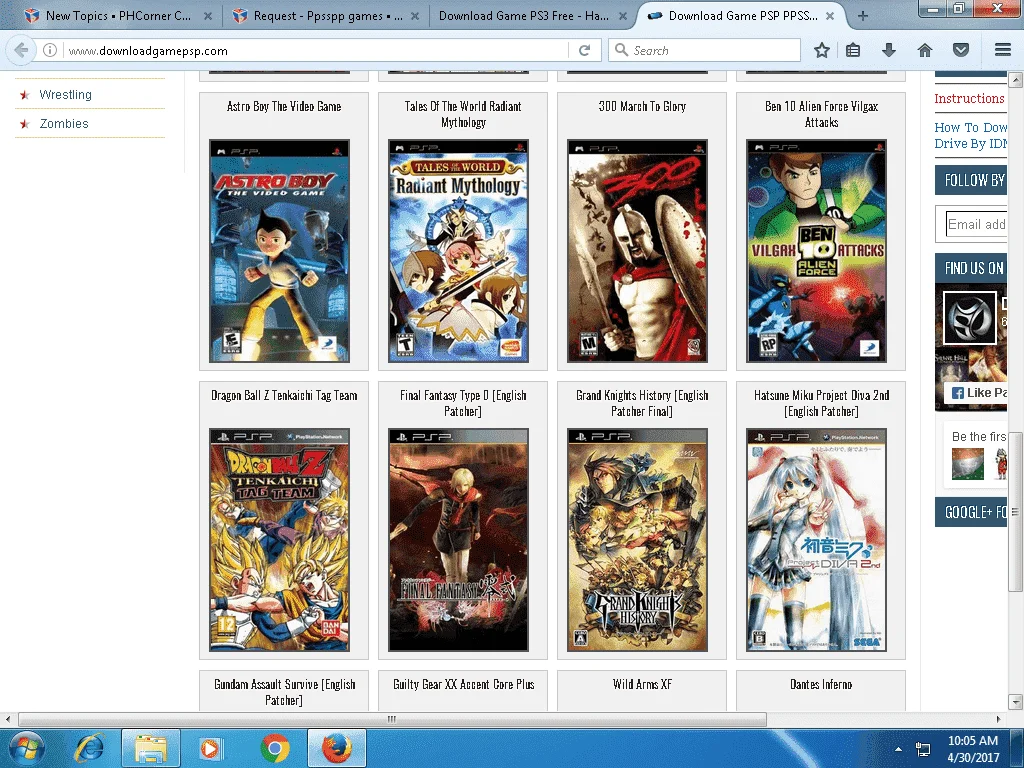Open the clock showing 10:05 AM

point(972,749)
